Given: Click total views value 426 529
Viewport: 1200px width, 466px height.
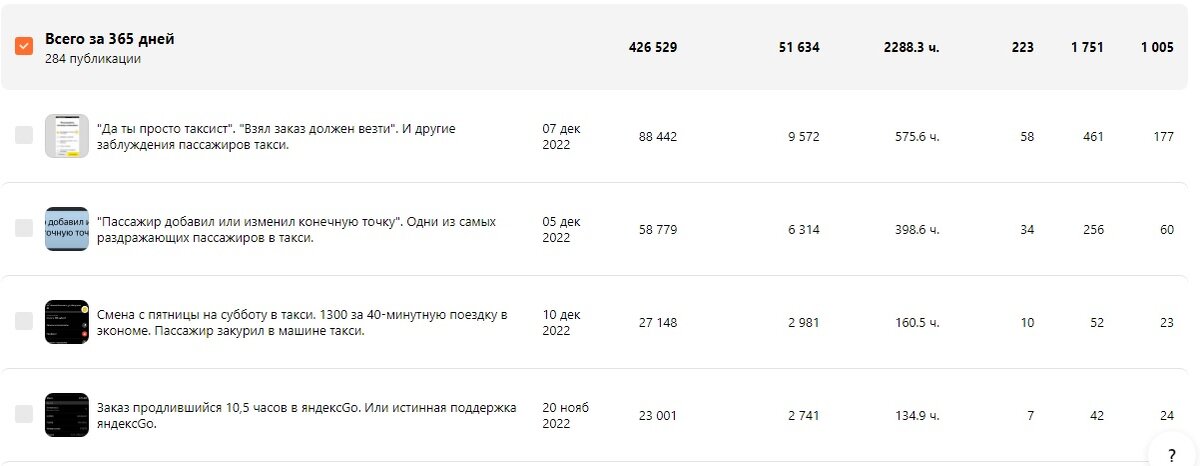Looking at the screenshot, I should point(652,47).
